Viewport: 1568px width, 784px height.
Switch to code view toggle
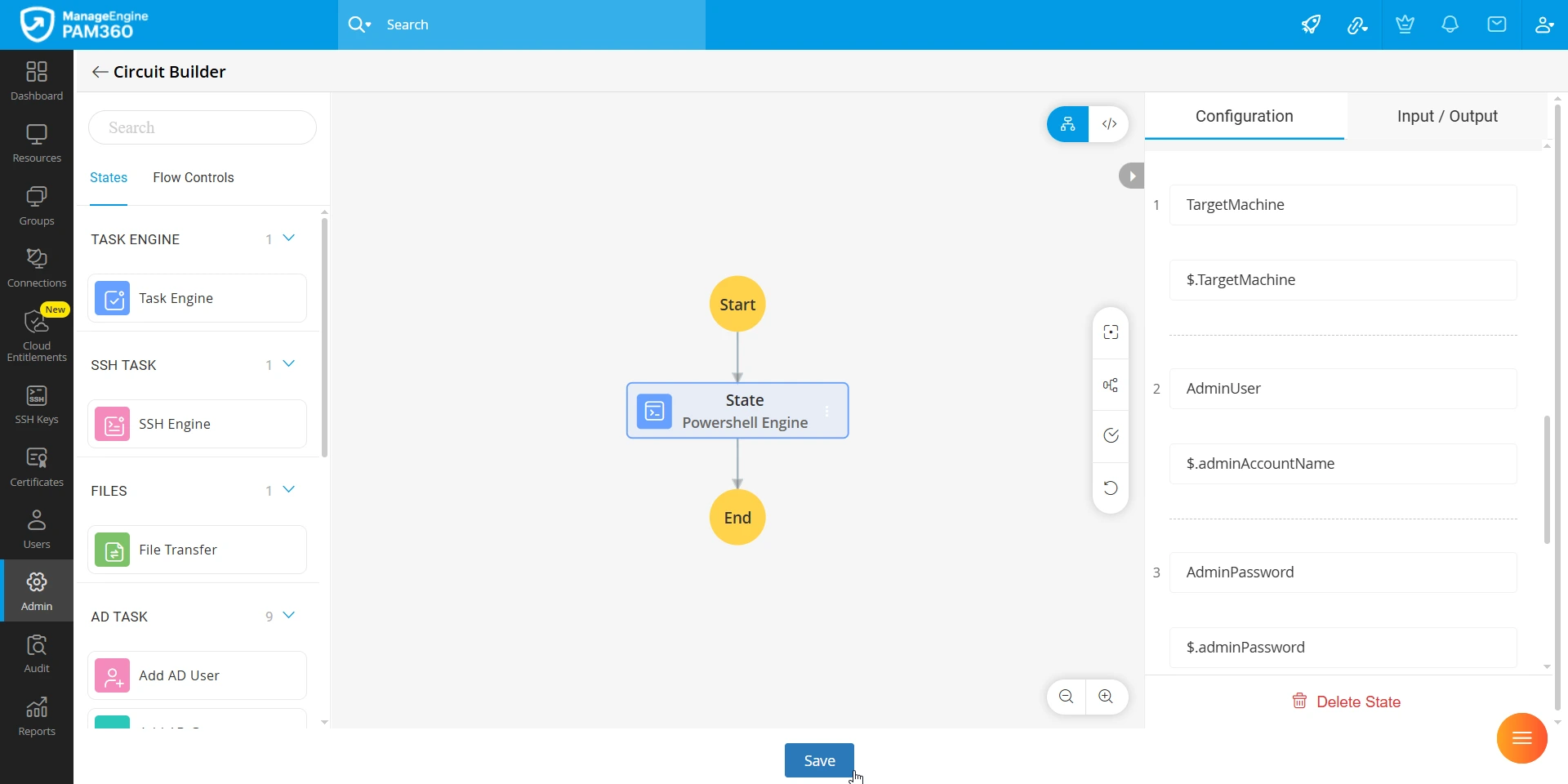pos(1109,124)
